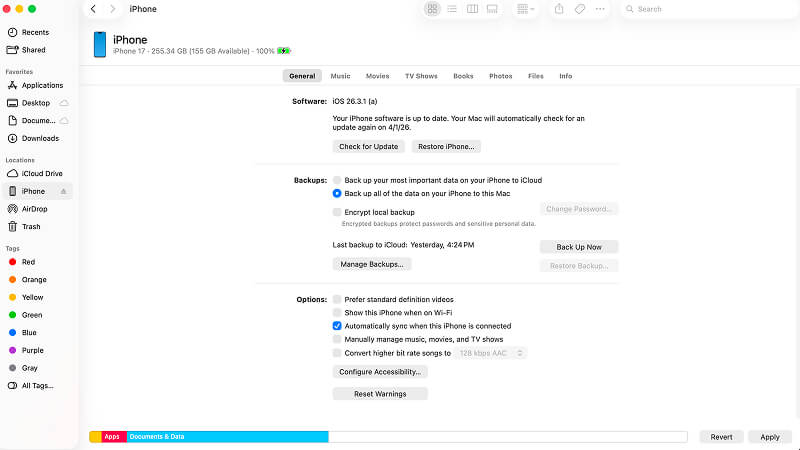Select the Gray tag

tap(30, 368)
